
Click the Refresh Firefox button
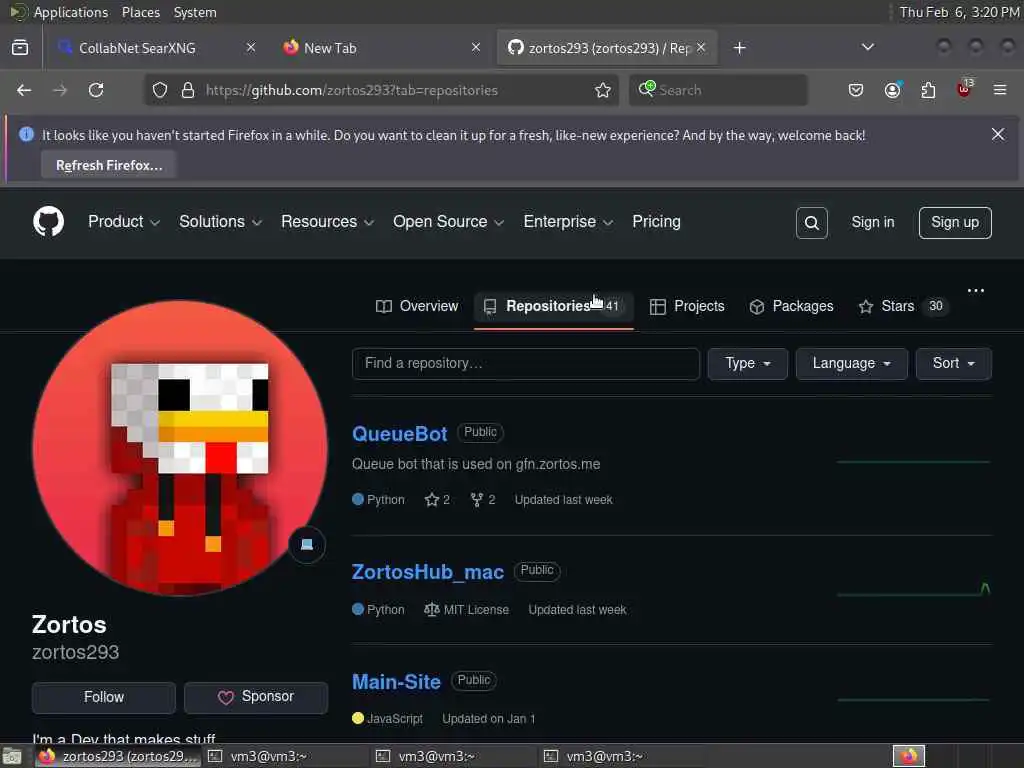point(108,165)
